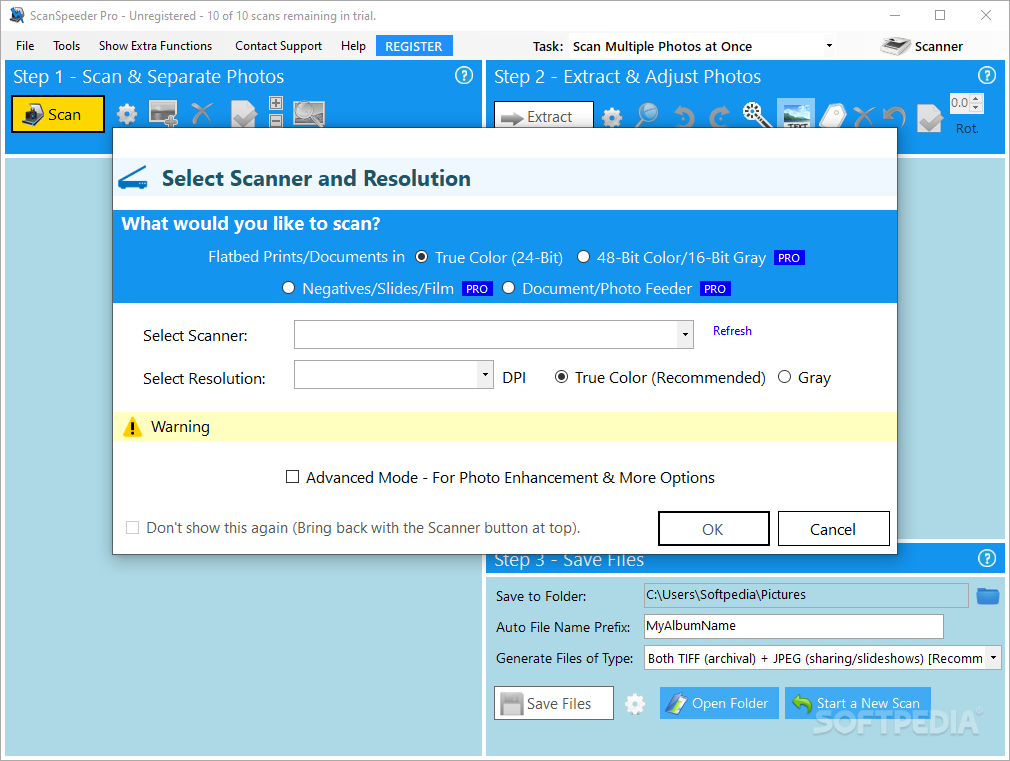1010x761 pixels.
Task: Select 48-Bit Color/16-Bit Gray radio option
Action: click(583, 257)
